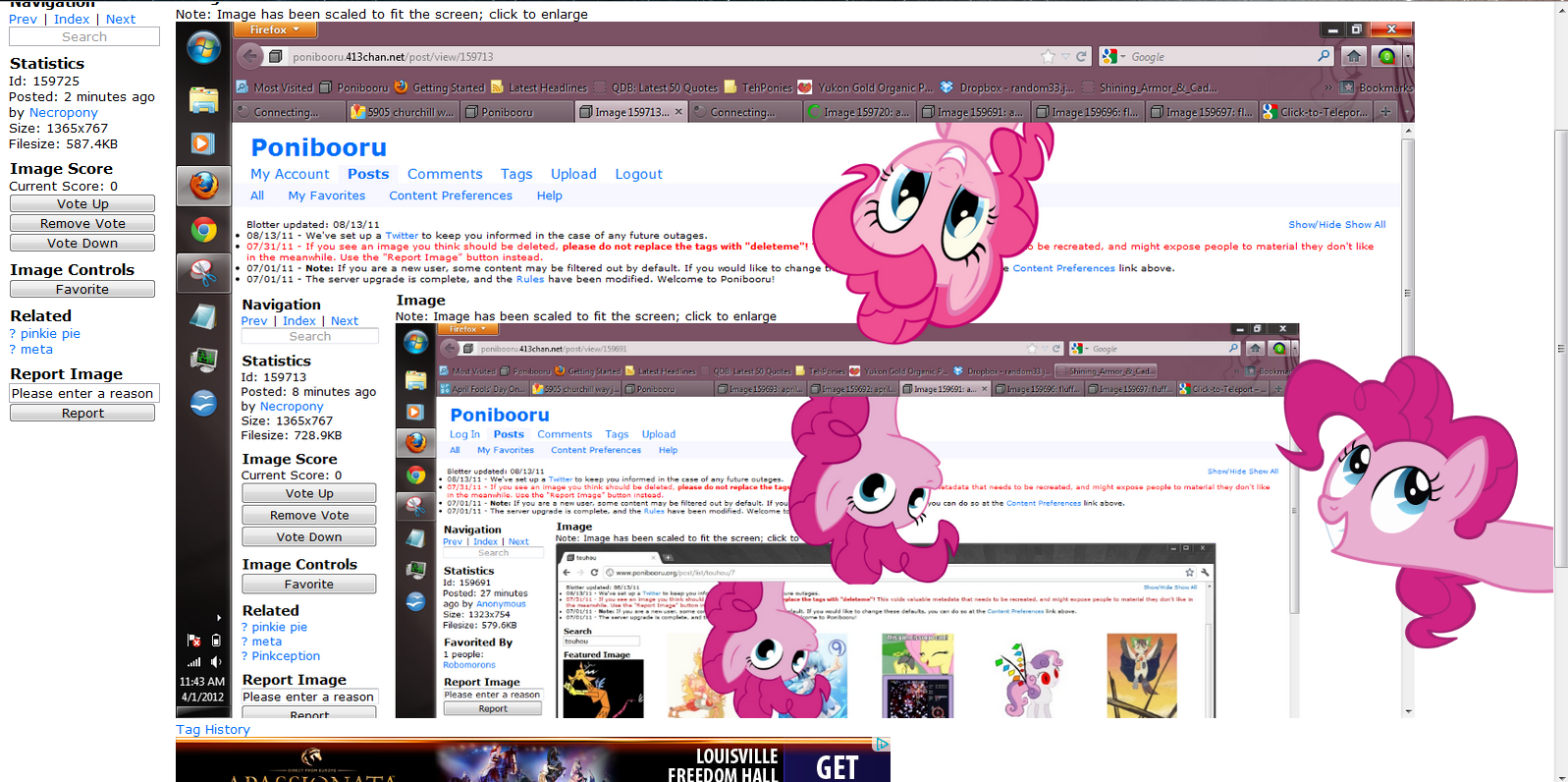Screen dimensions: 1568x782
Task: Switch to the 5905 churchill tab
Action: (x=403, y=112)
